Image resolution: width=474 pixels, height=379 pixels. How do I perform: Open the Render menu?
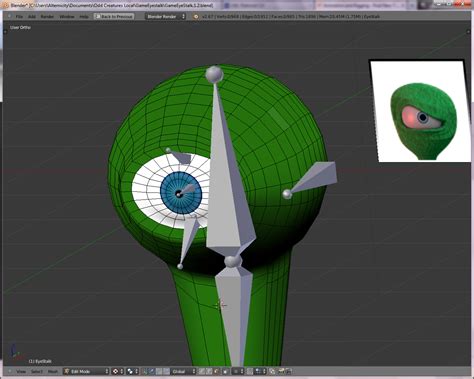47,16
